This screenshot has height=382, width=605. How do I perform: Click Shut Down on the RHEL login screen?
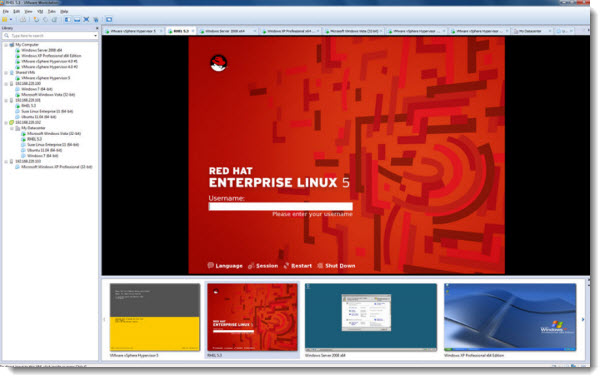click(336, 266)
